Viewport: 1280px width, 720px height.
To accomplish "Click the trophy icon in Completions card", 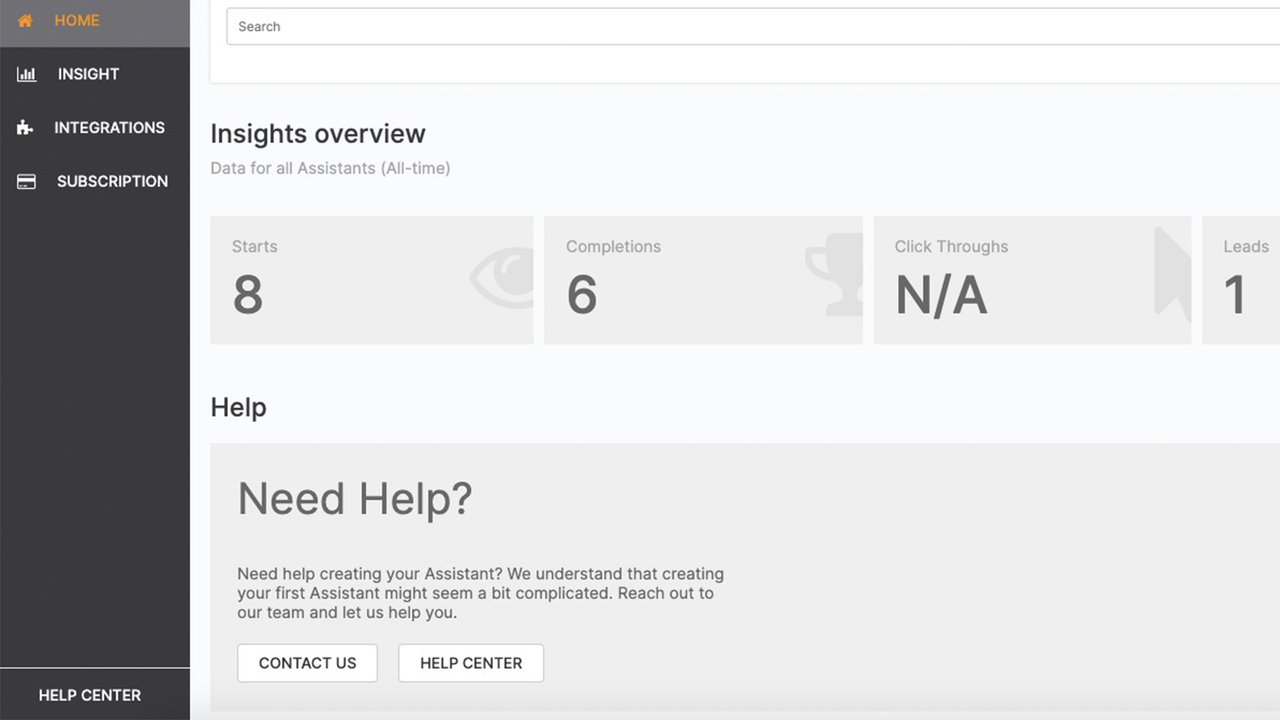I will [x=834, y=274].
